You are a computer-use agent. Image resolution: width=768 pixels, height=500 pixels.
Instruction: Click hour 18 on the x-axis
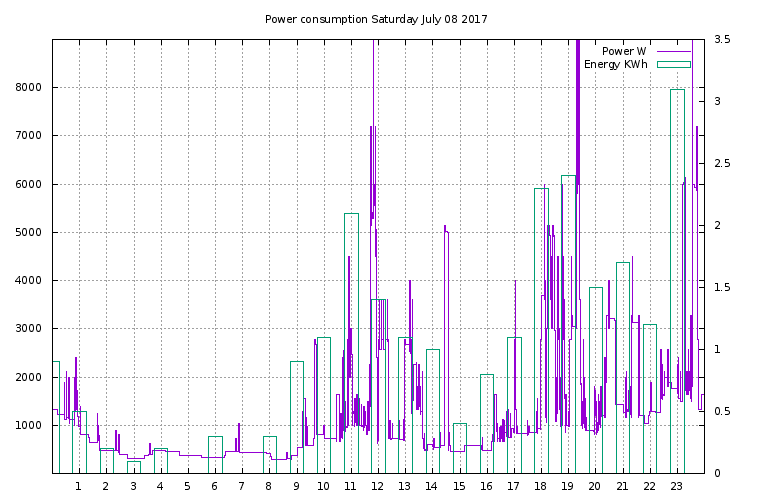coord(541,487)
